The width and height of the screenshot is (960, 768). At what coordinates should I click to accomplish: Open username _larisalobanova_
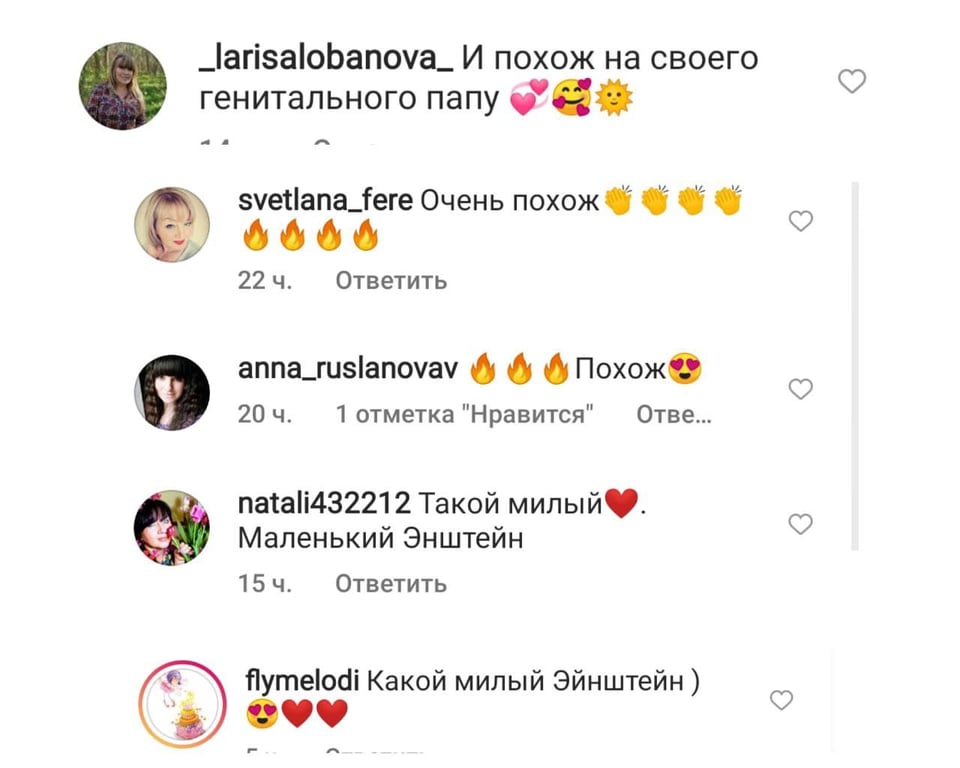(x=326, y=59)
